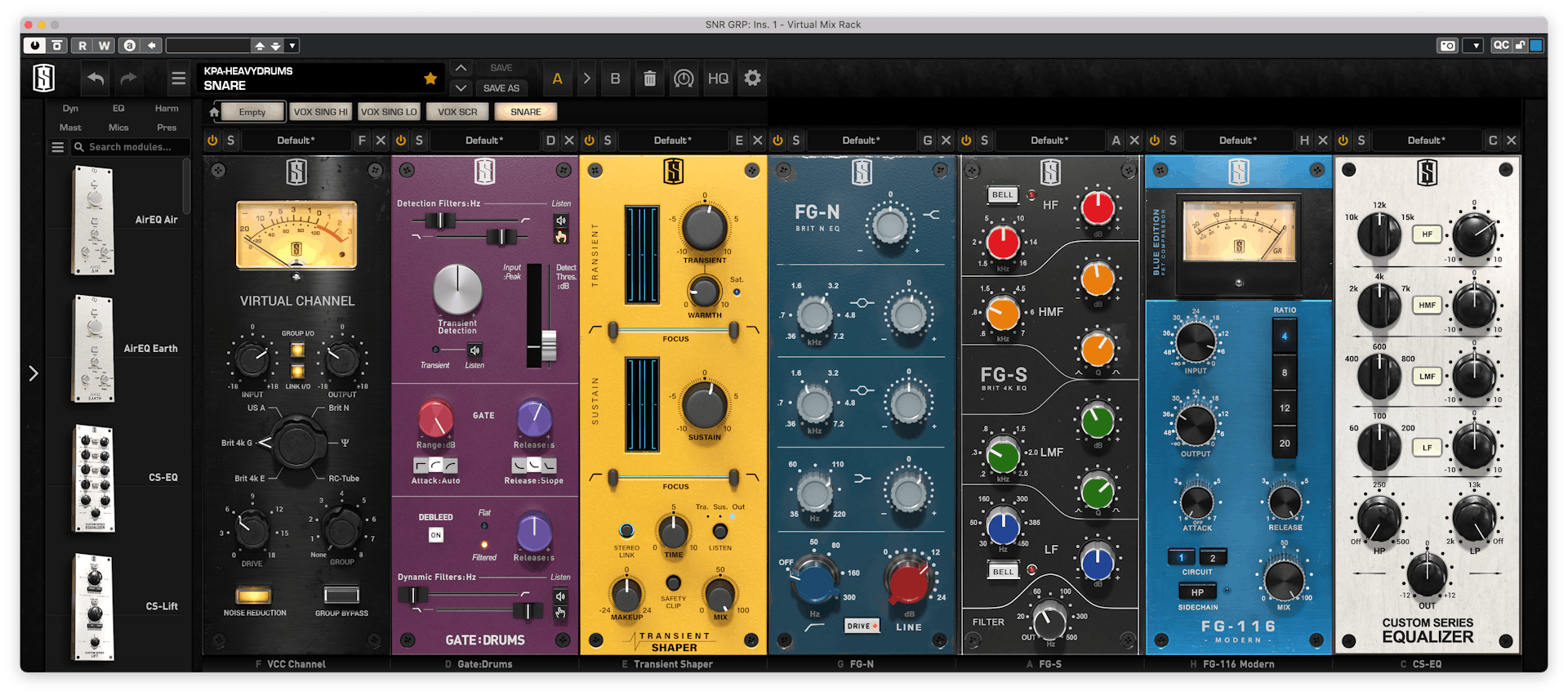
Task: Click the copy A to B arrow
Action: [586, 78]
